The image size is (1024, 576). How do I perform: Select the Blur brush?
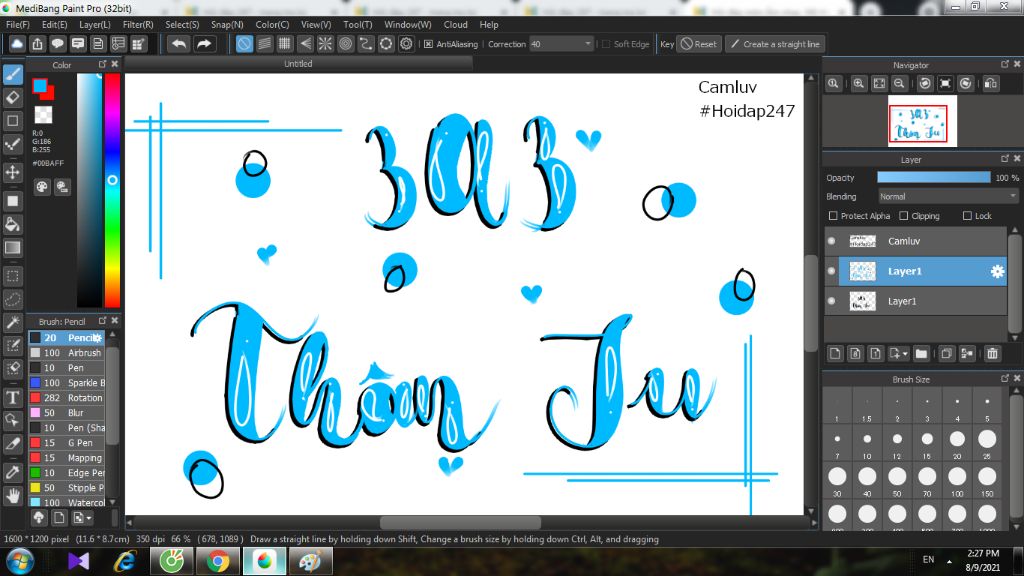pos(67,412)
